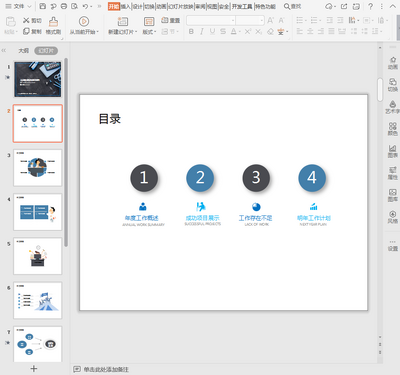Screen dimensions: 400x375
Task: Click the clear formatting eraser icon
Action: [x=270, y=32]
